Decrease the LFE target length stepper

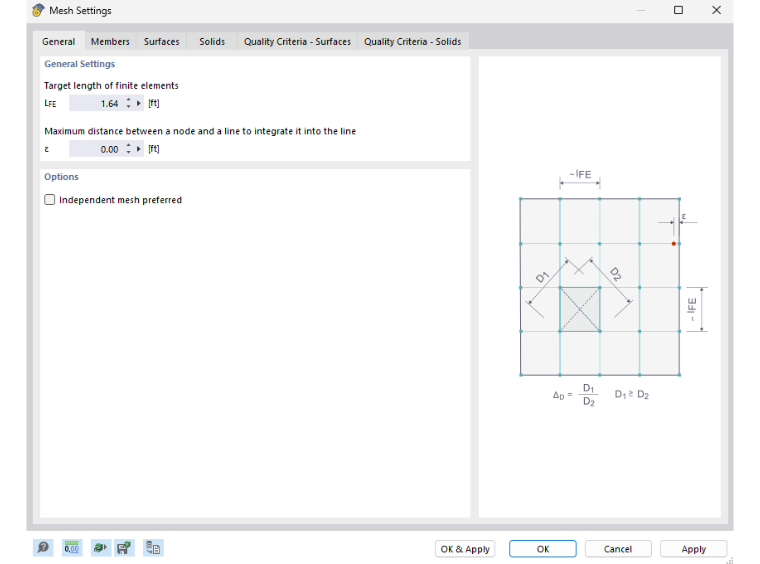(128, 107)
